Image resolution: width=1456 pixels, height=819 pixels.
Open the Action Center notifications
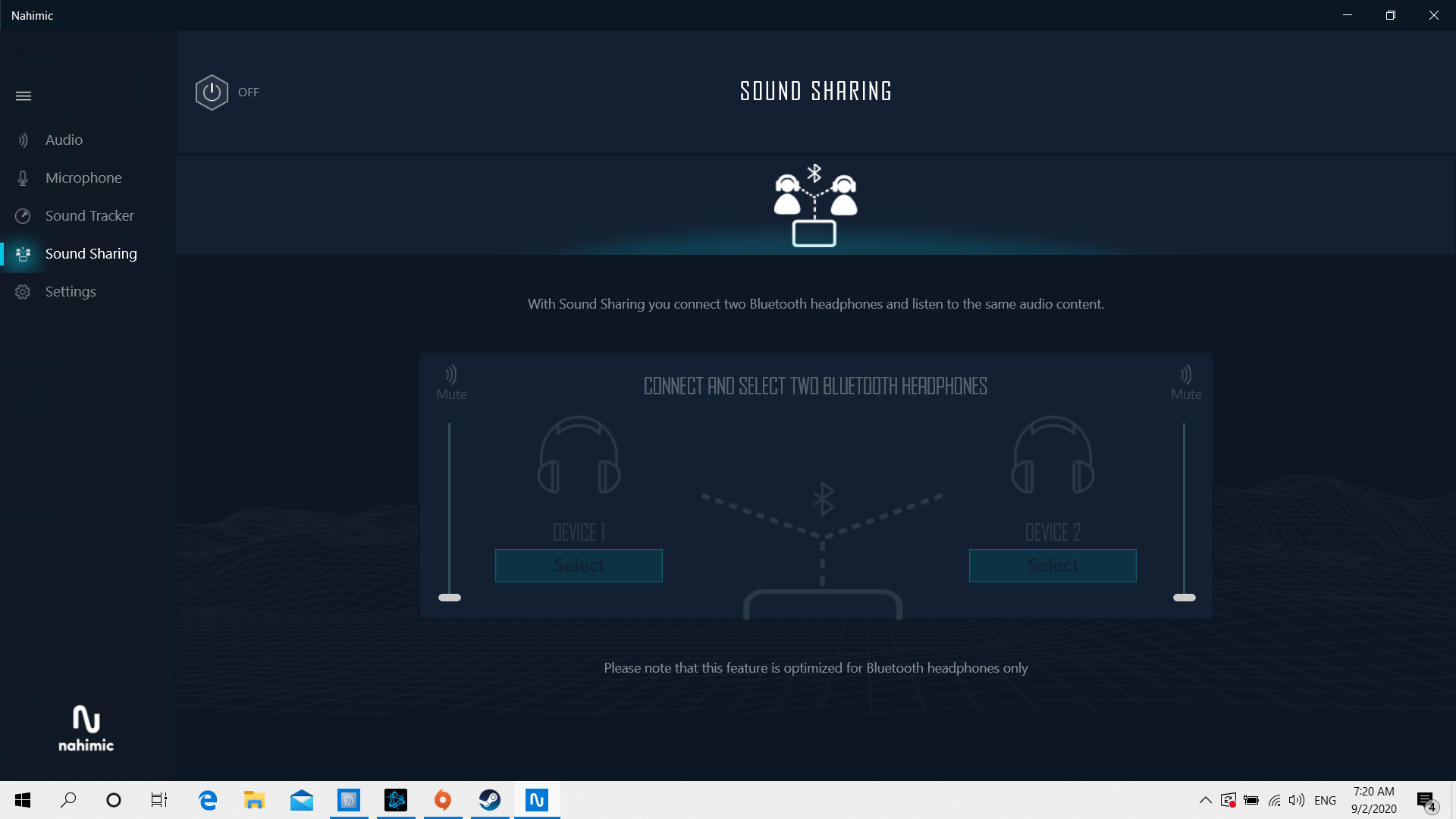click(x=1426, y=800)
